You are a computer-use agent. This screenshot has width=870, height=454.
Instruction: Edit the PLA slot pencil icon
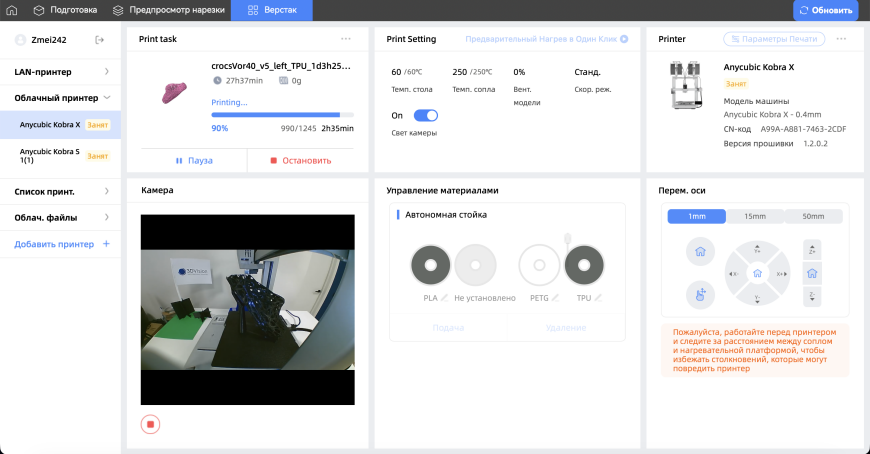[x=444, y=298]
